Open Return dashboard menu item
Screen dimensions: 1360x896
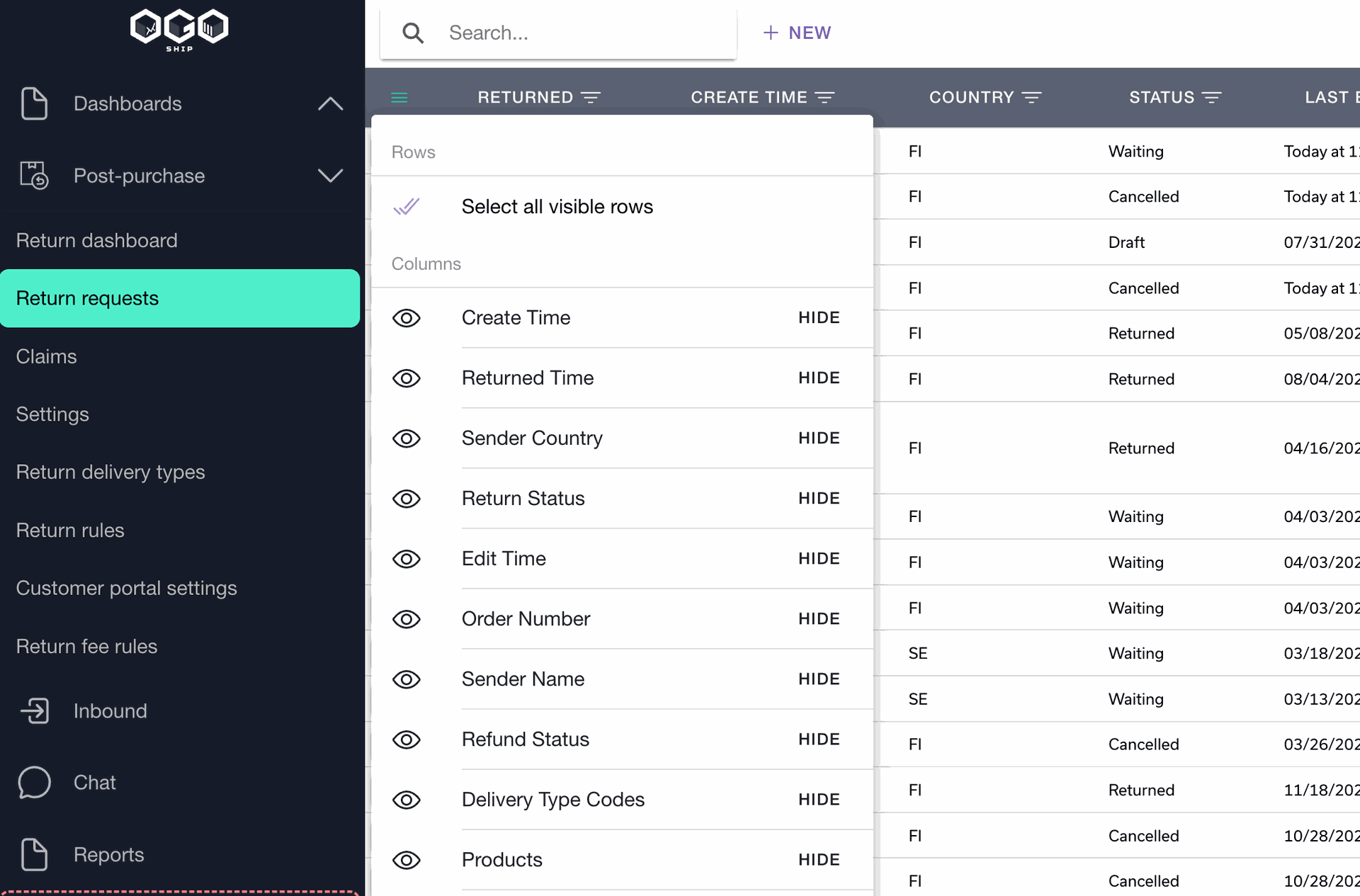(x=97, y=241)
